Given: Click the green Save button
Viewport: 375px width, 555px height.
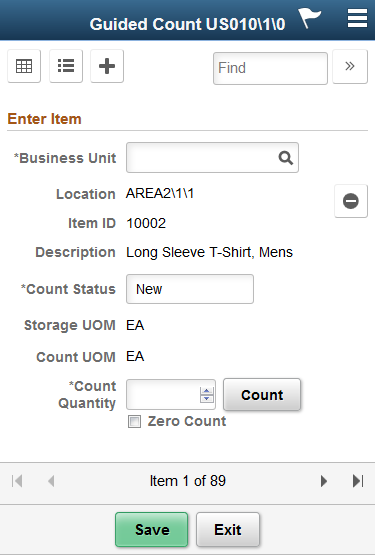Looking at the screenshot, I should pos(152,530).
